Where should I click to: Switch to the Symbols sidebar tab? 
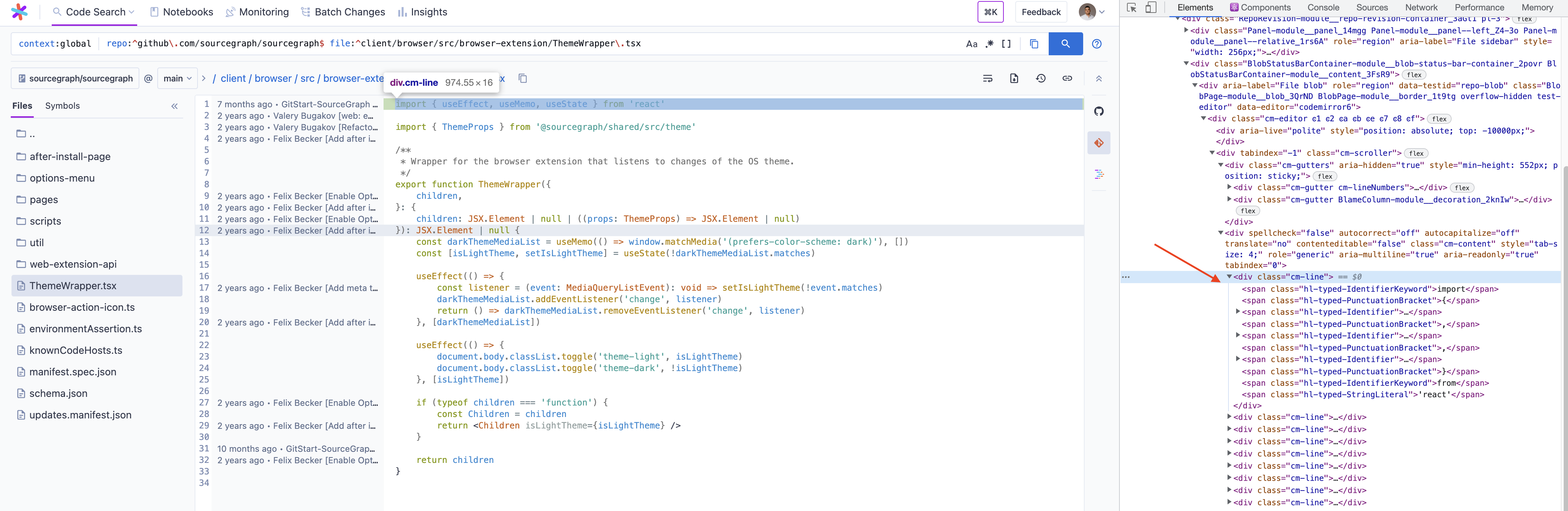click(62, 106)
